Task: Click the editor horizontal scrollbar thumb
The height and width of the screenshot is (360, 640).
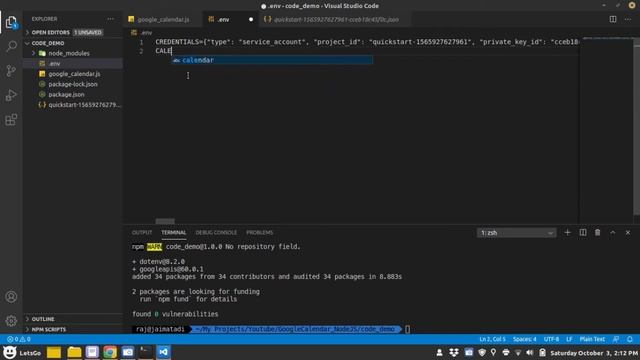Action: (165, 221)
